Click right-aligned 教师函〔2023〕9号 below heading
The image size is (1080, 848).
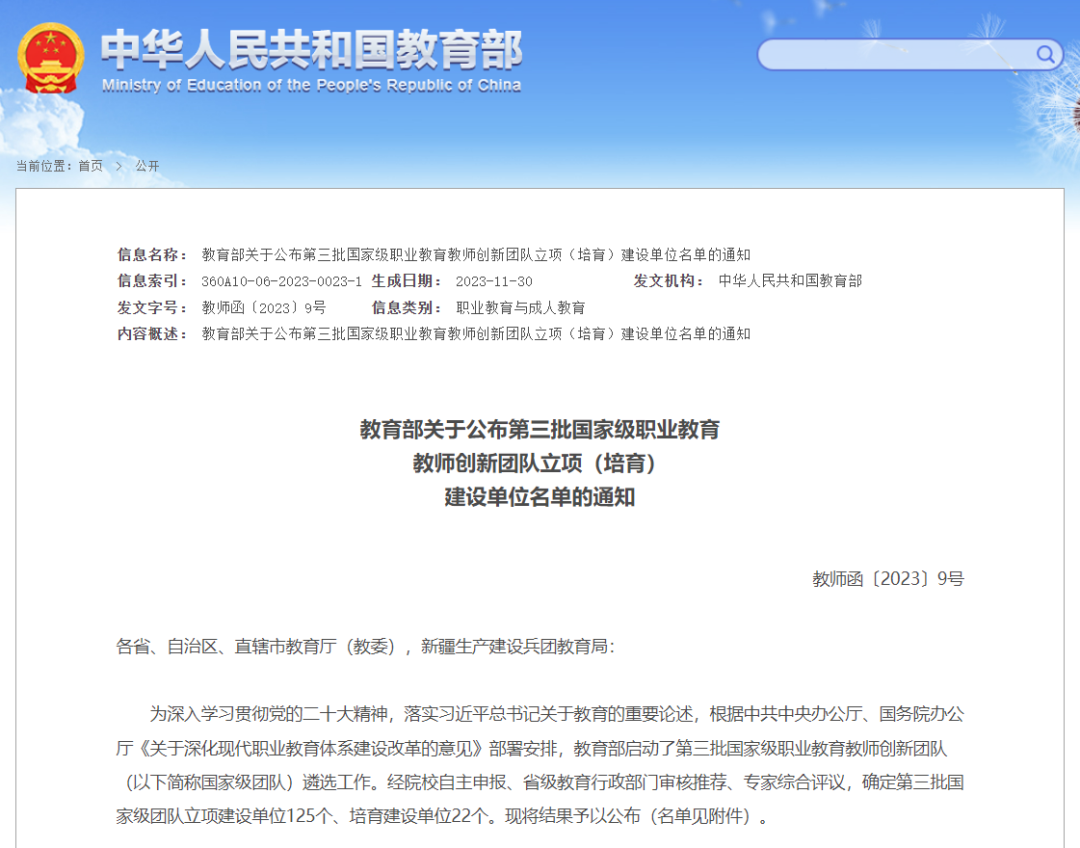click(888, 579)
